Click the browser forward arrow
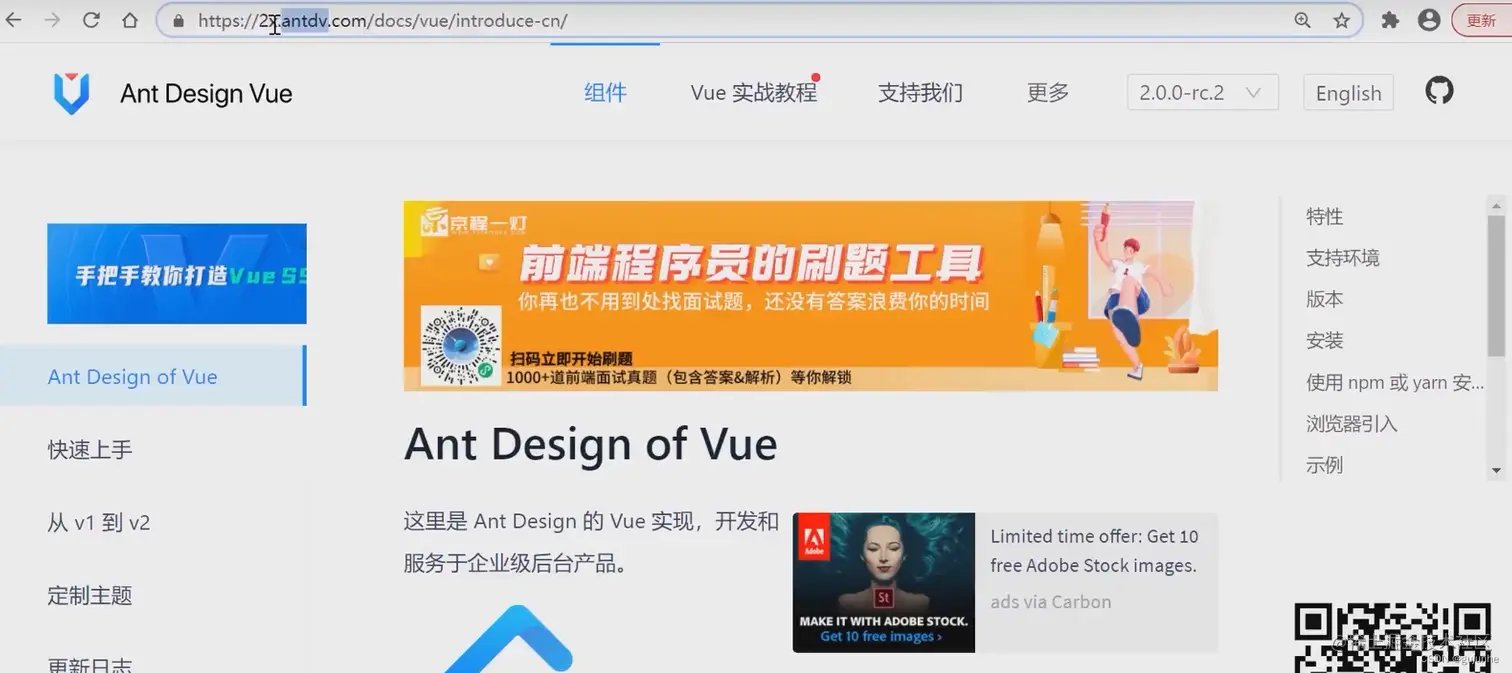 [x=52, y=20]
